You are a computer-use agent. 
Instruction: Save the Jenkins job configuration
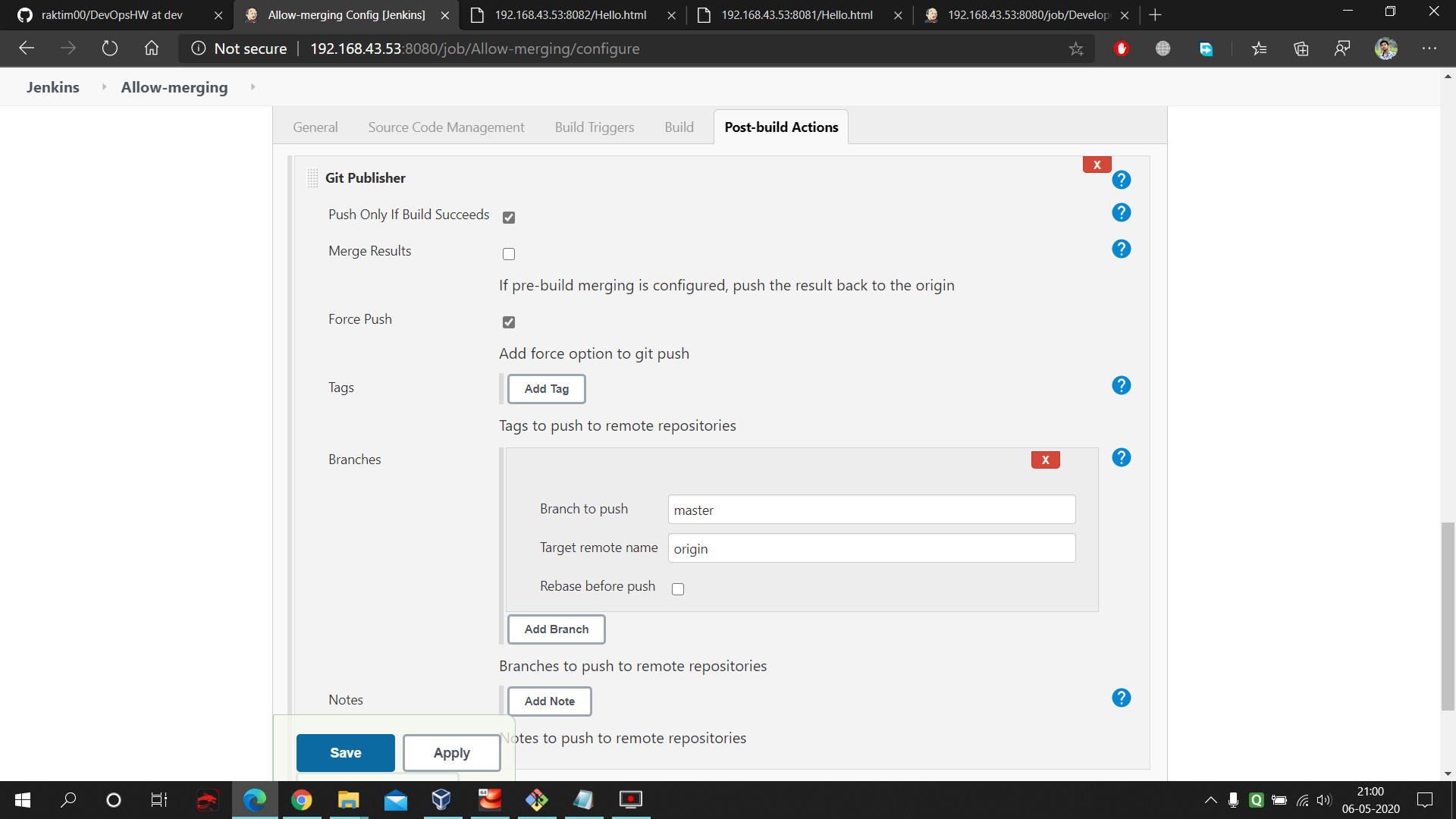coord(345,752)
